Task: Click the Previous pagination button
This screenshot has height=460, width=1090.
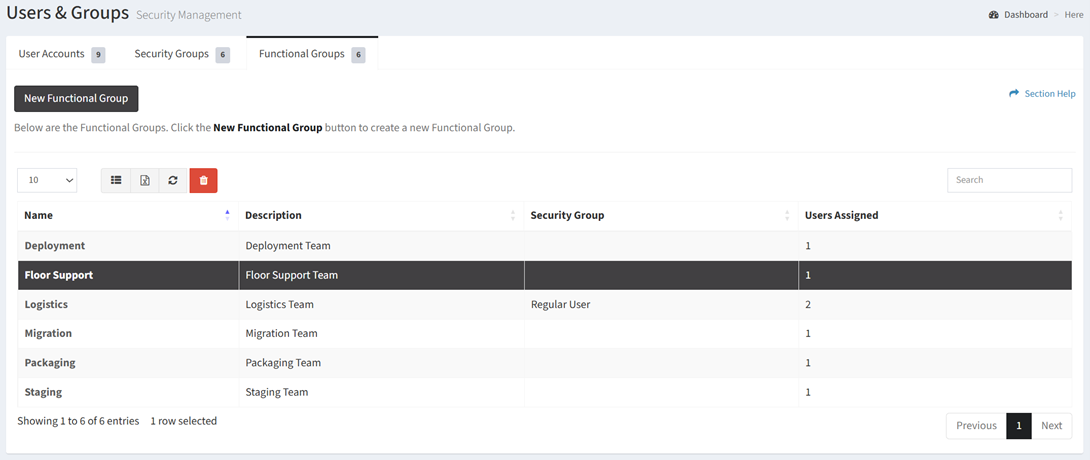Action: 976,426
